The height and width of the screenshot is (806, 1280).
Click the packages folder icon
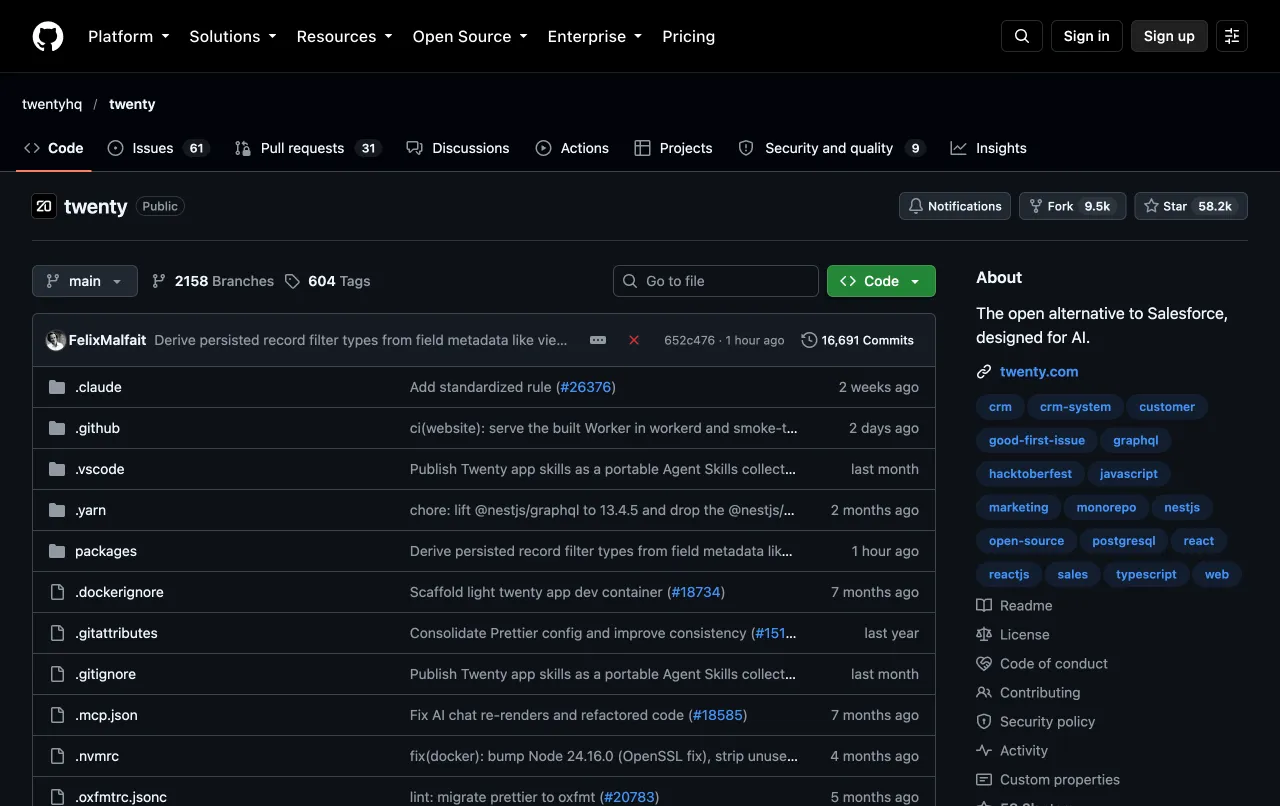coord(57,551)
